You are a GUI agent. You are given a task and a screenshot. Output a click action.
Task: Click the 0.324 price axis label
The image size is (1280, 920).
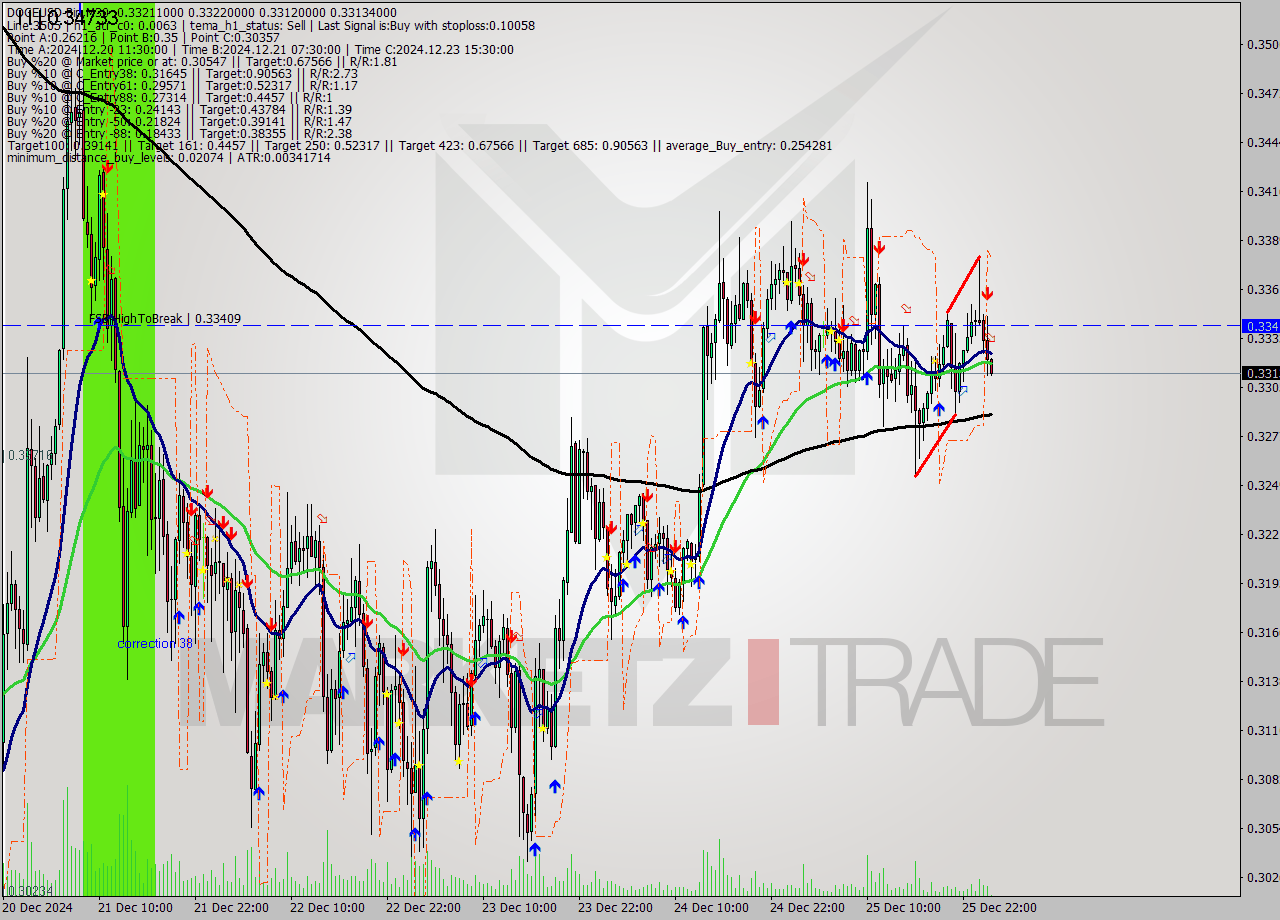point(1262,485)
